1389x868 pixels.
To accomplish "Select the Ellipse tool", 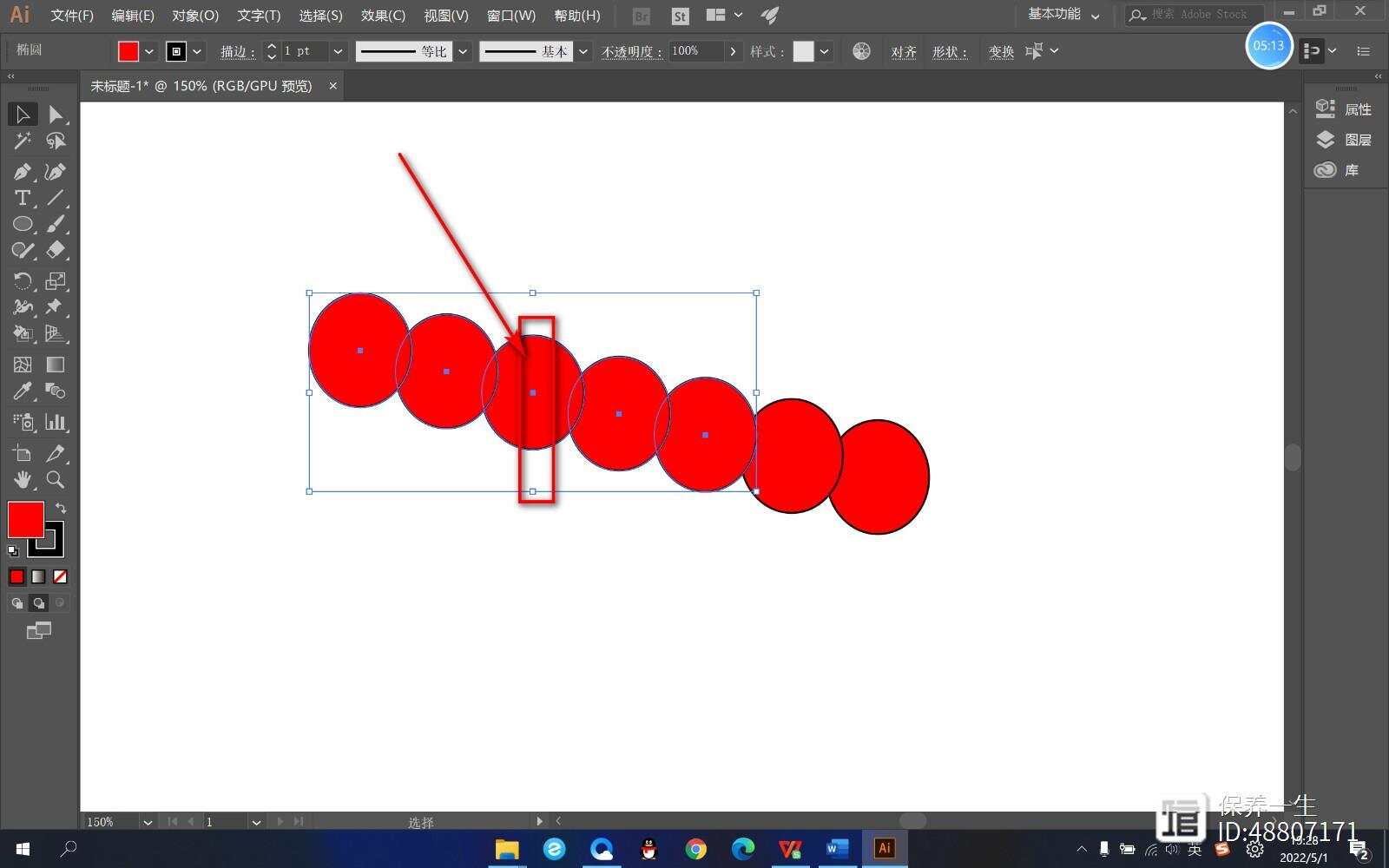I will point(23,224).
